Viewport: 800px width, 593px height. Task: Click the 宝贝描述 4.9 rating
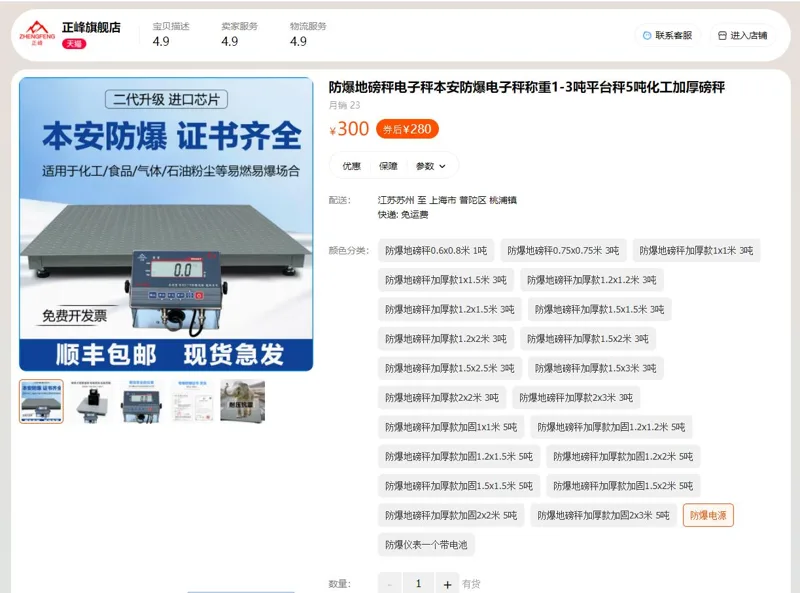tap(171, 34)
